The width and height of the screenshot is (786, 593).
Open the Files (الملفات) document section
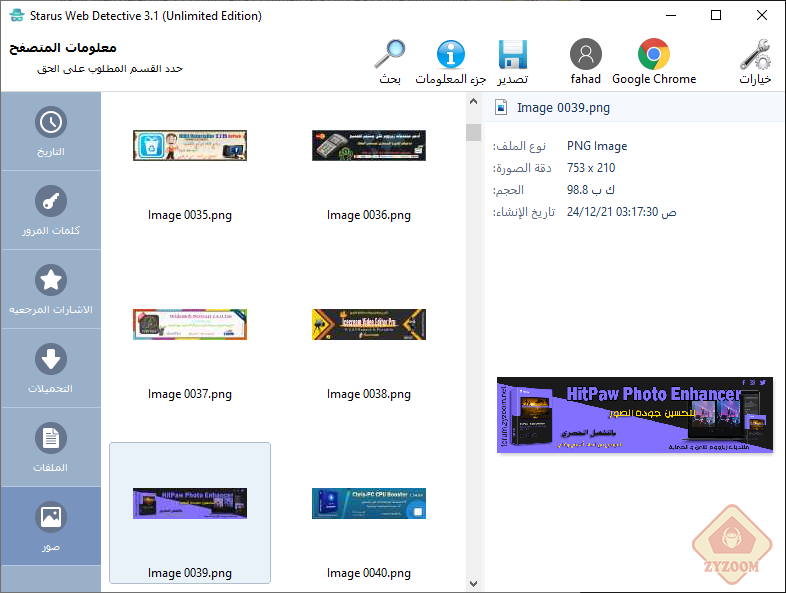[x=51, y=447]
